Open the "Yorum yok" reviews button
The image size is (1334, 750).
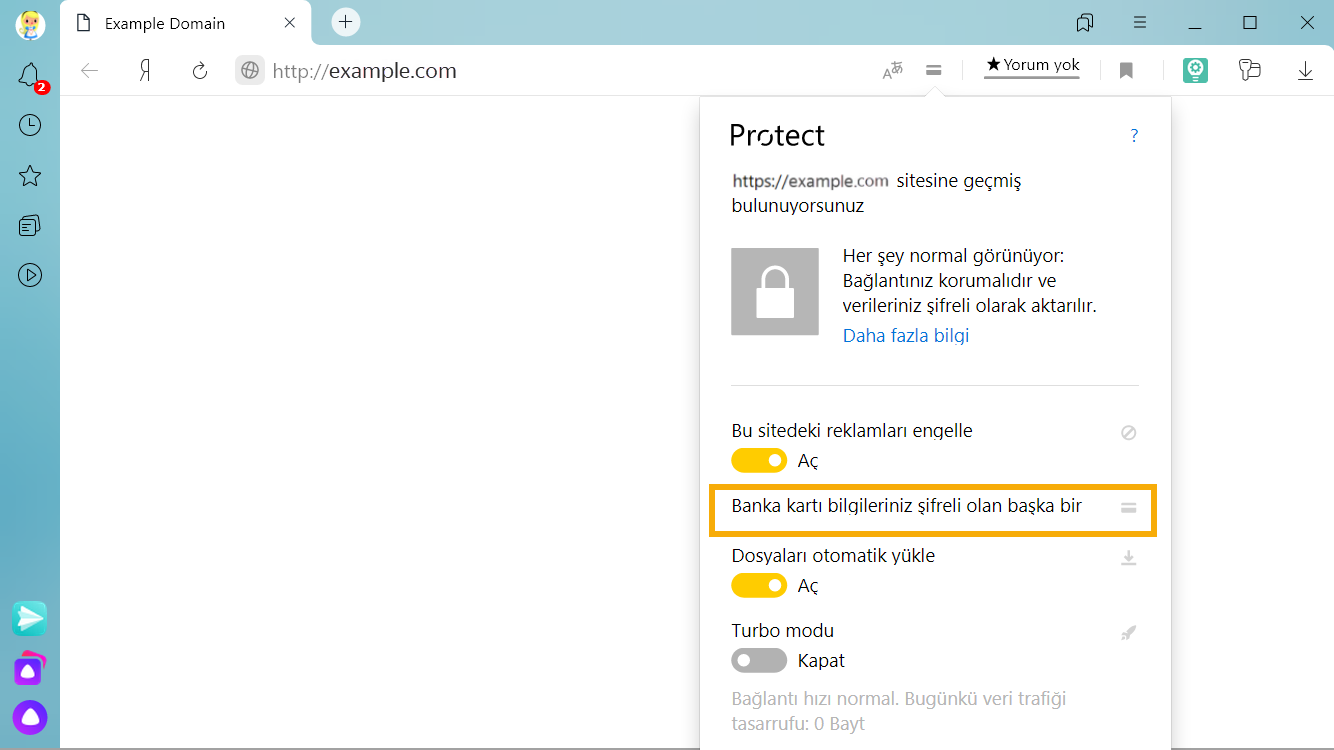1032,66
